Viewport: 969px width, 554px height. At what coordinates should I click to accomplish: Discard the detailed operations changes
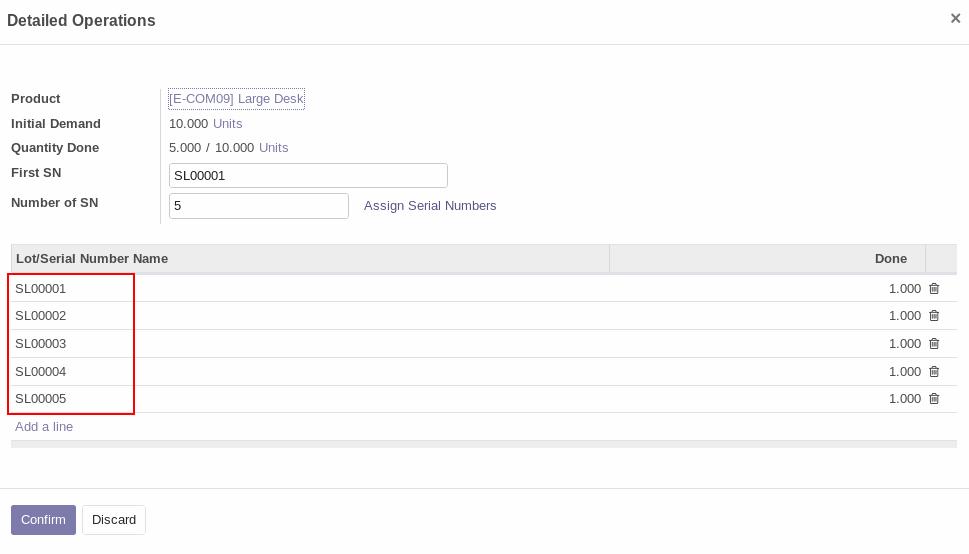pyautogui.click(x=114, y=520)
